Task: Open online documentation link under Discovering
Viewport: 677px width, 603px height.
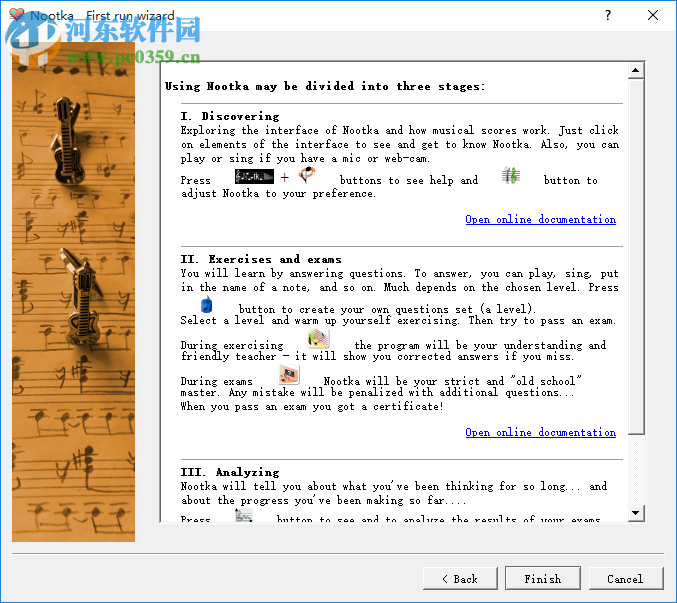Action: pyautogui.click(x=541, y=219)
